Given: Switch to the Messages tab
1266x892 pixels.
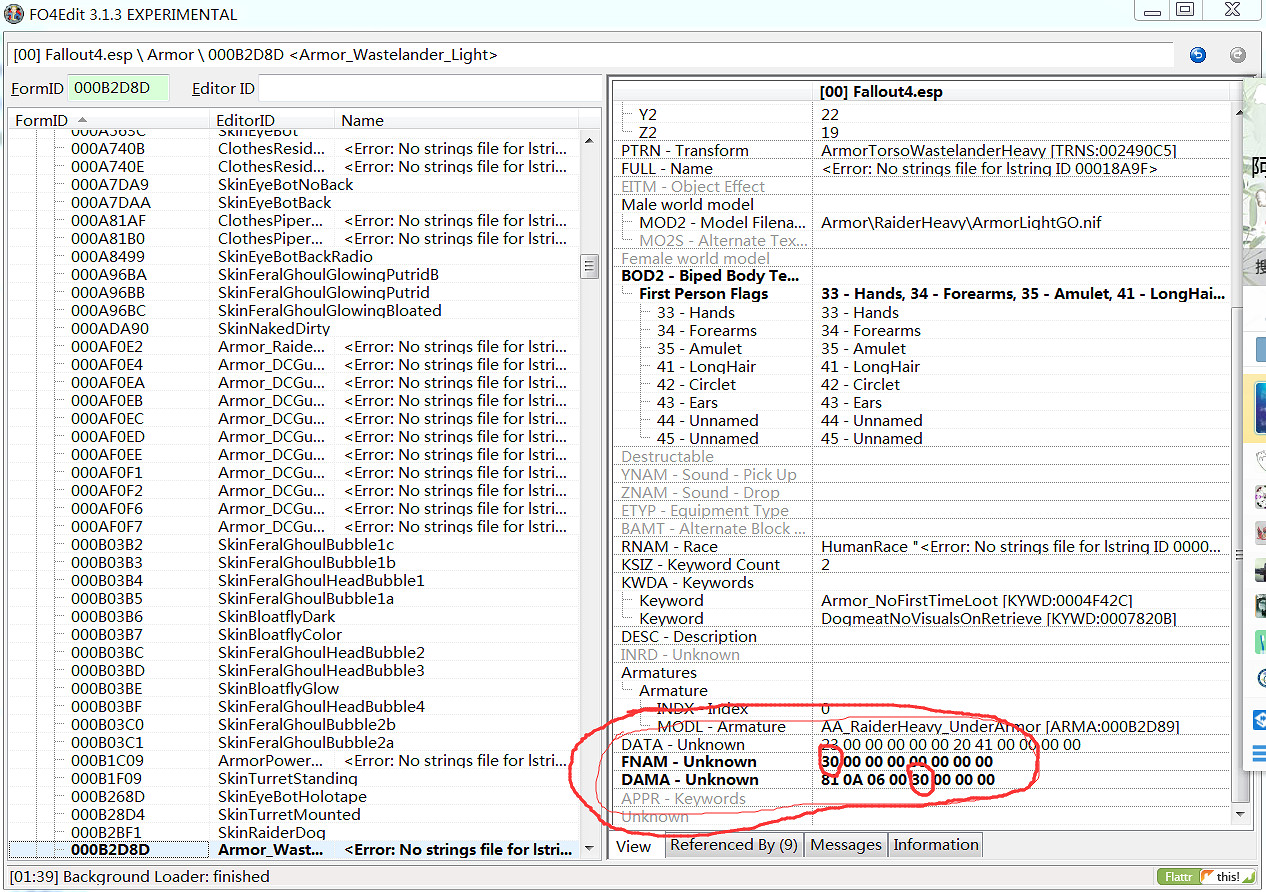Looking at the screenshot, I should tap(845, 845).
